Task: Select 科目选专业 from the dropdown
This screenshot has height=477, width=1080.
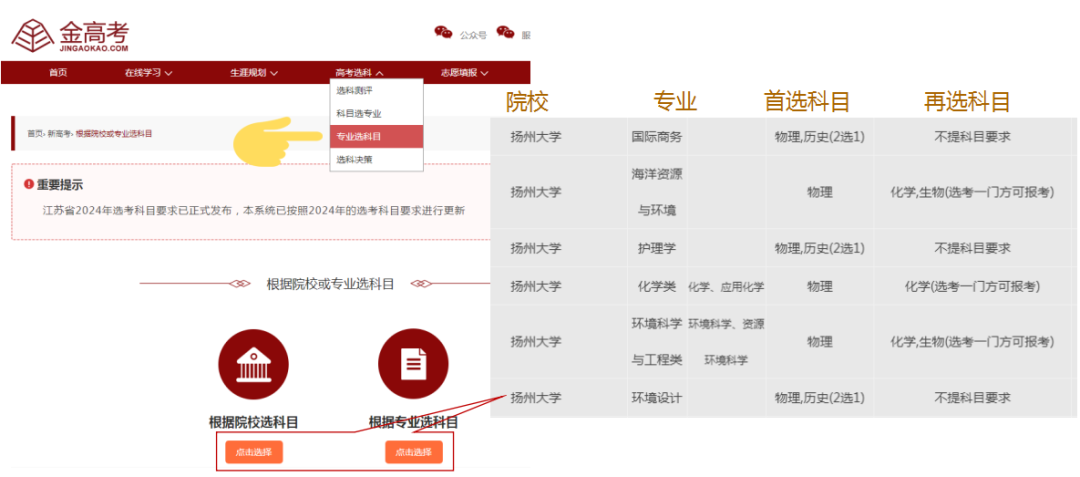Action: [x=376, y=114]
